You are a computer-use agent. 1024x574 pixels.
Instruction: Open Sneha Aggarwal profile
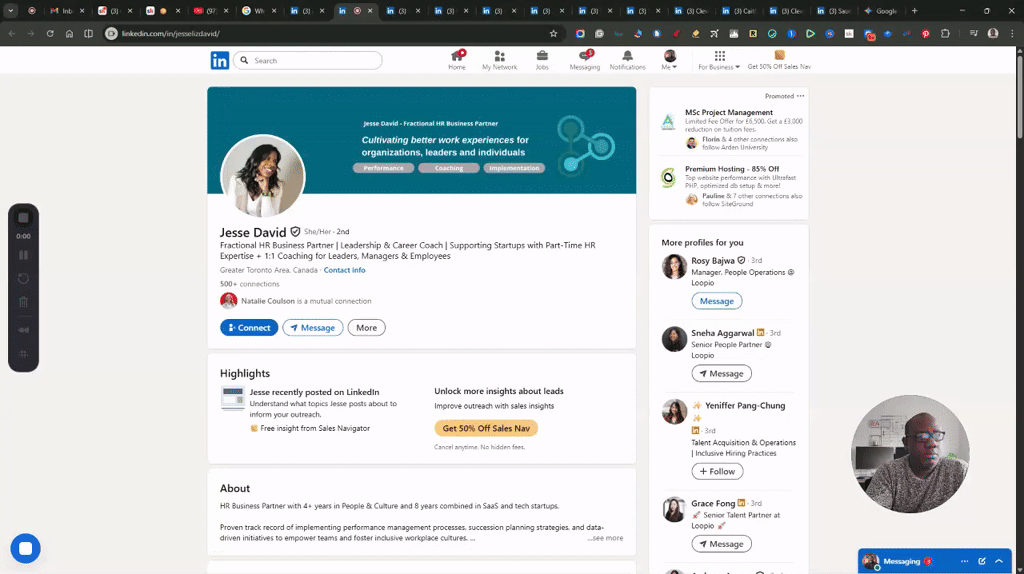[x=722, y=333]
